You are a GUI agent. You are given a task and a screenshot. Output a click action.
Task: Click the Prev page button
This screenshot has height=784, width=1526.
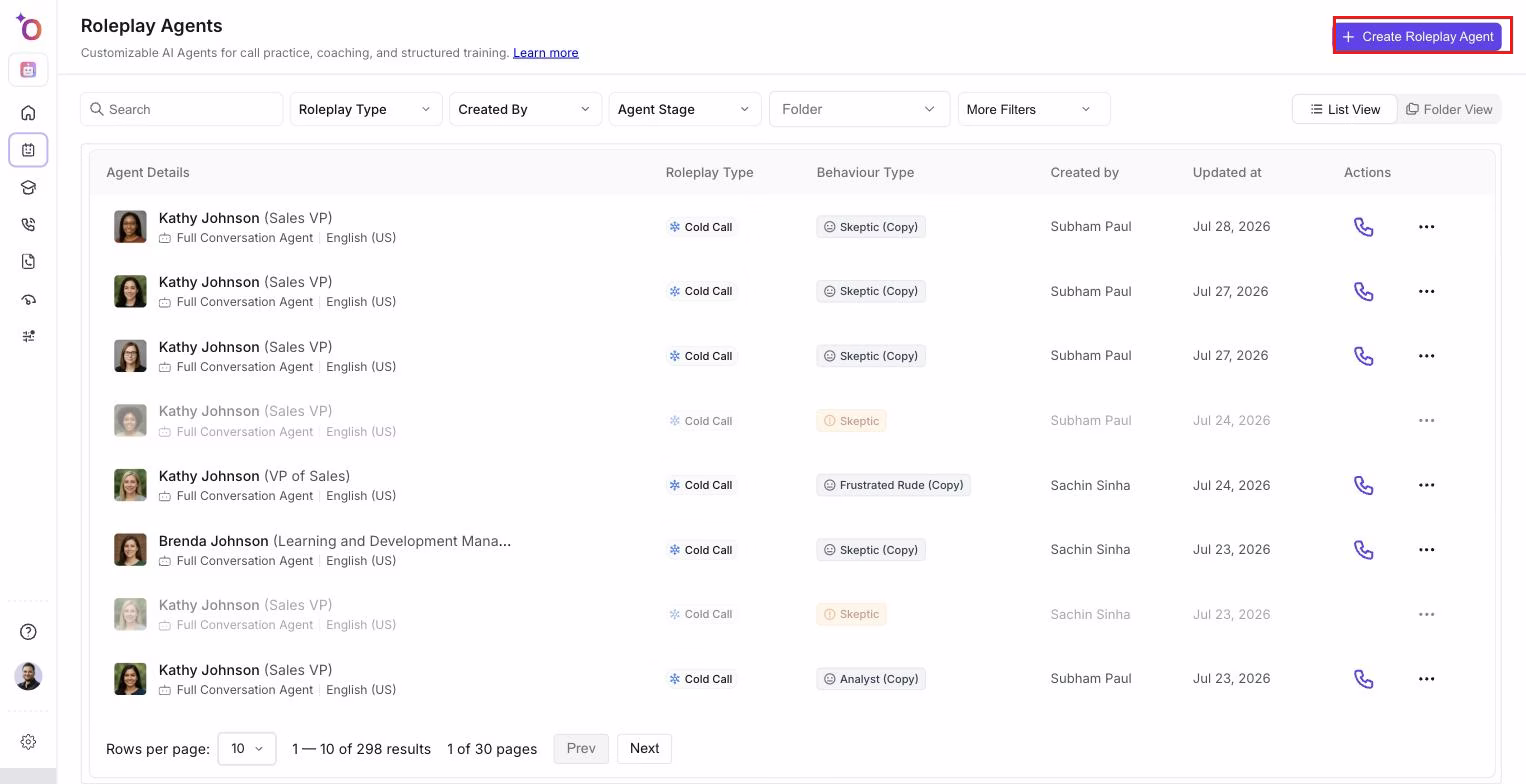(581, 749)
